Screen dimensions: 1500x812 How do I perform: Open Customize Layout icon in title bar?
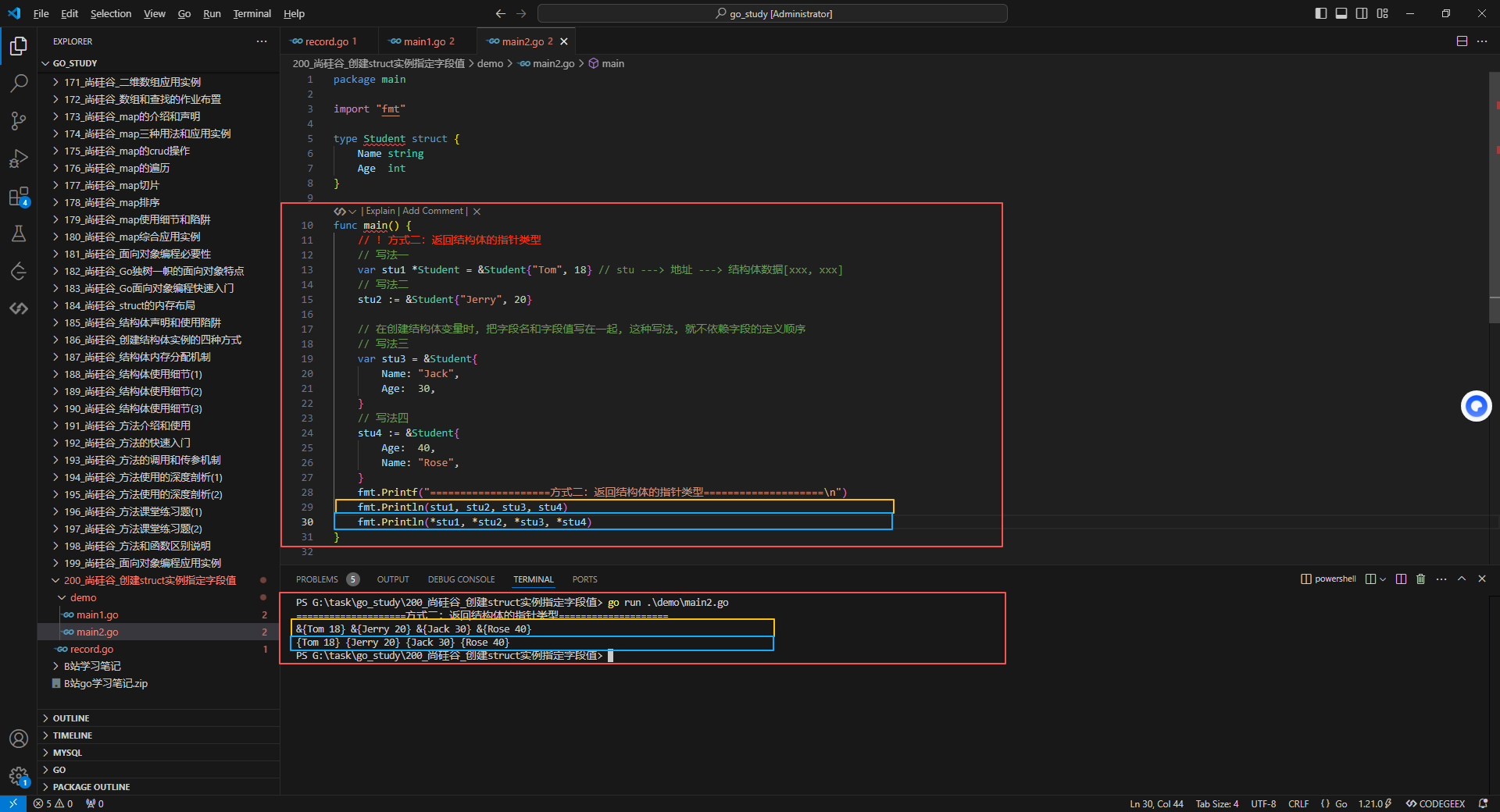tap(1382, 13)
